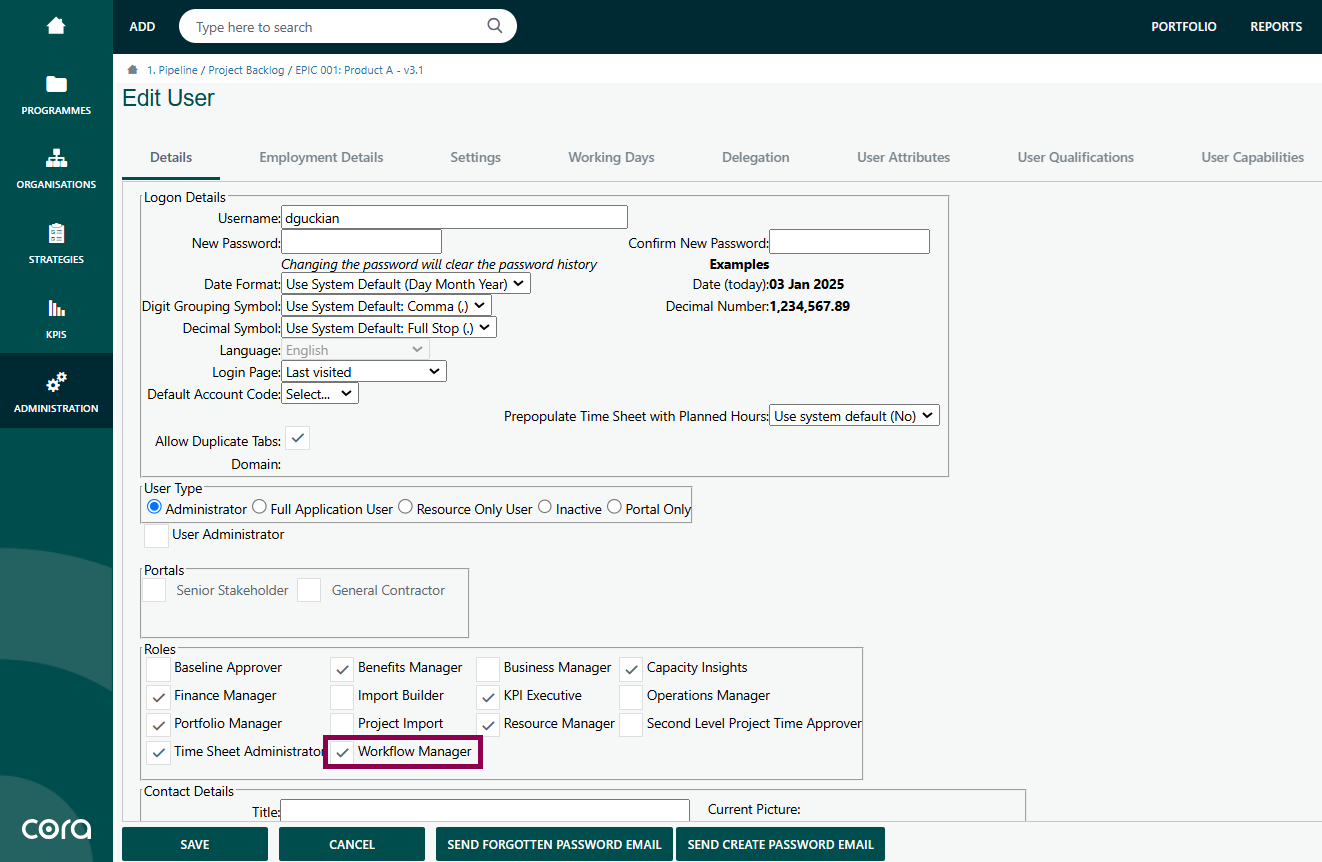This screenshot has width=1322, height=862.
Task: Open the ADD menu
Action: pyautogui.click(x=143, y=27)
